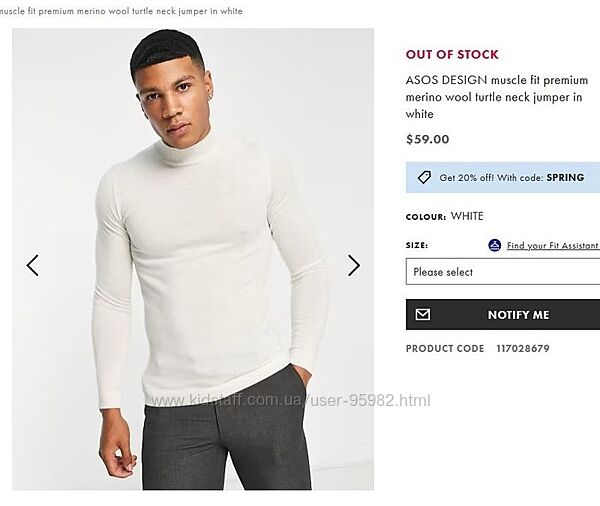Viewport: 600px width, 506px height.
Task: Click the $59.00 price
Action: 427,139
